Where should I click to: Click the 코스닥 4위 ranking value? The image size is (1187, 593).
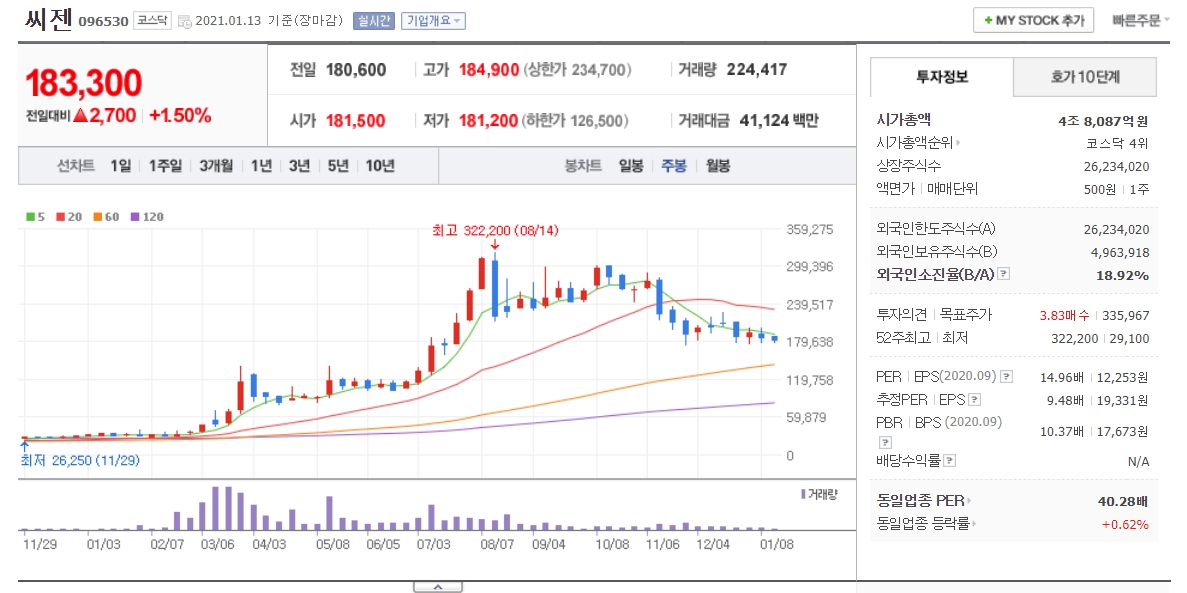point(1117,142)
